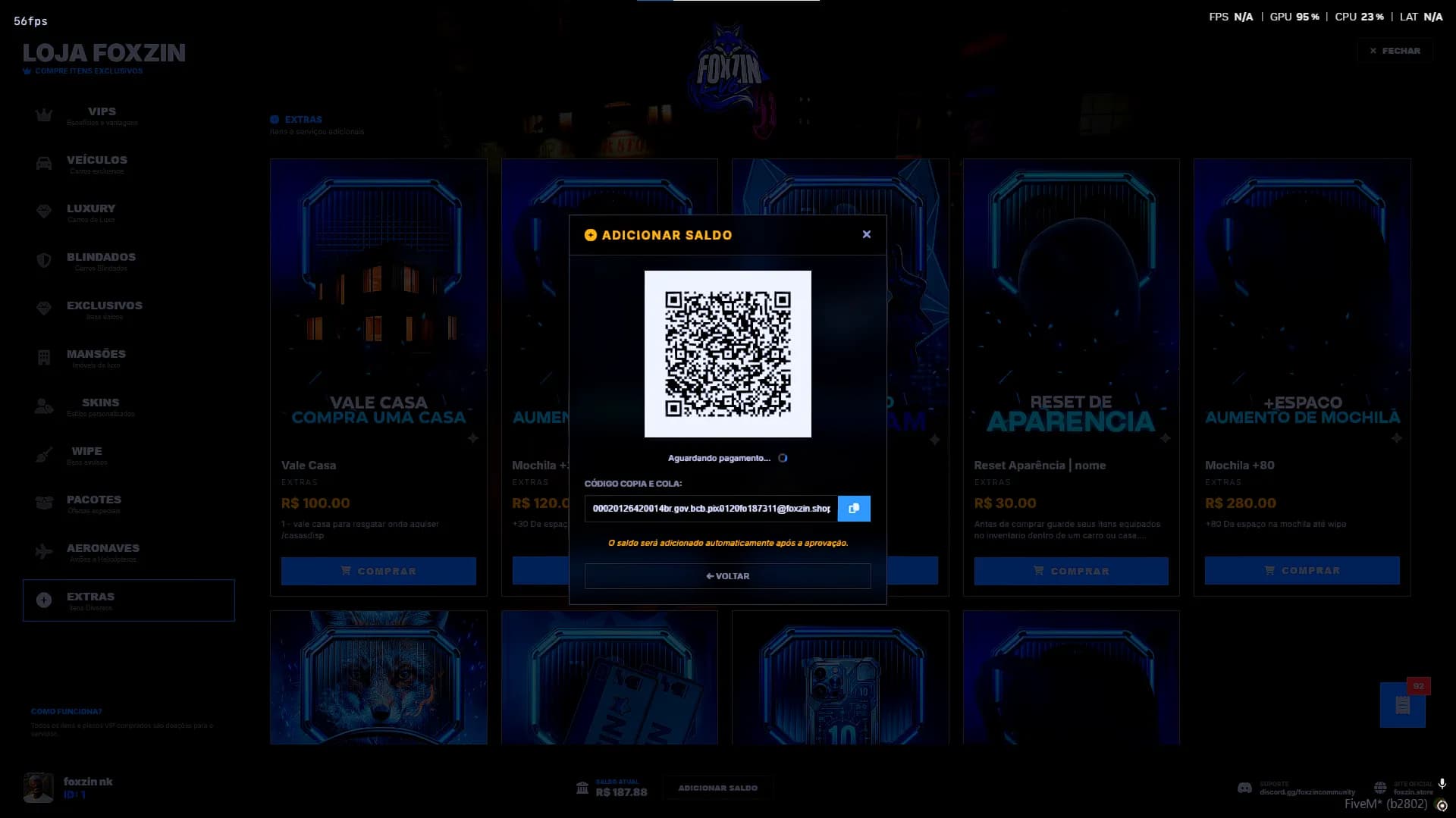This screenshot has width=1456, height=818.
Task: Click the Discord support icon
Action: 1244,788
